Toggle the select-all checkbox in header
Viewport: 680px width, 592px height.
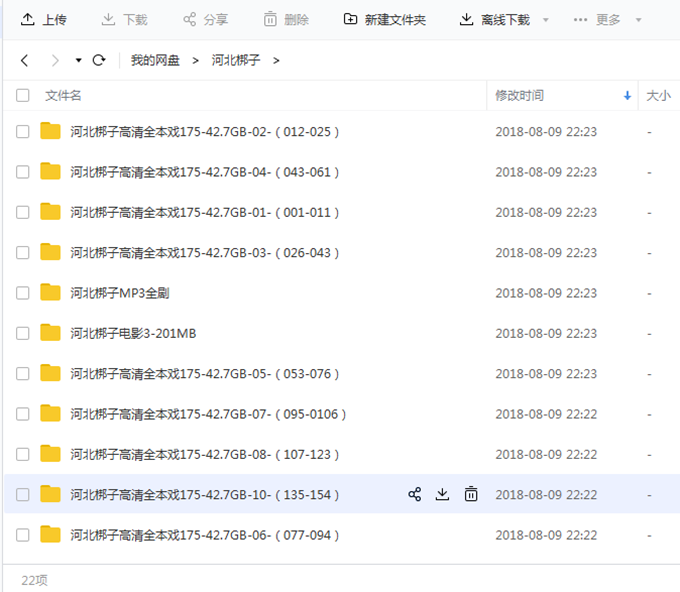23,95
